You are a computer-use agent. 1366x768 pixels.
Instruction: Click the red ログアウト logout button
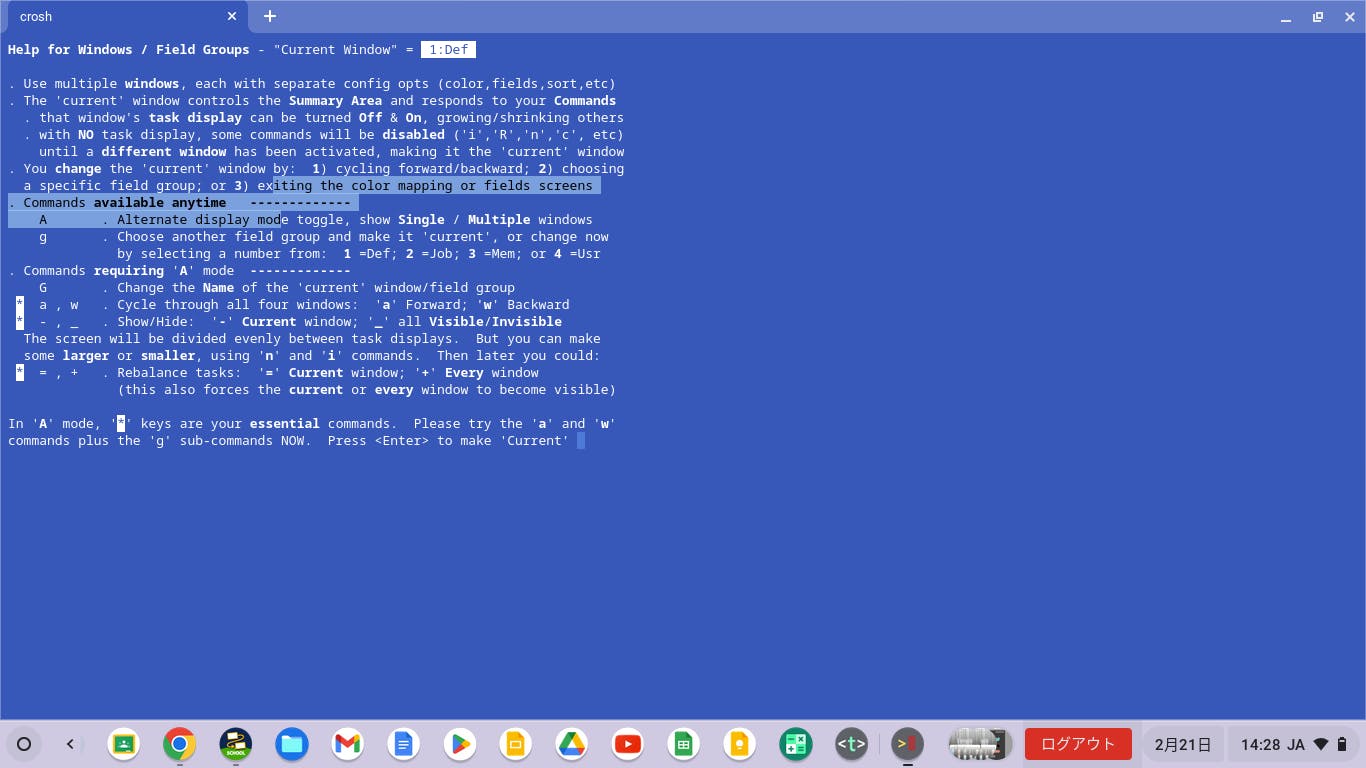coord(1077,744)
